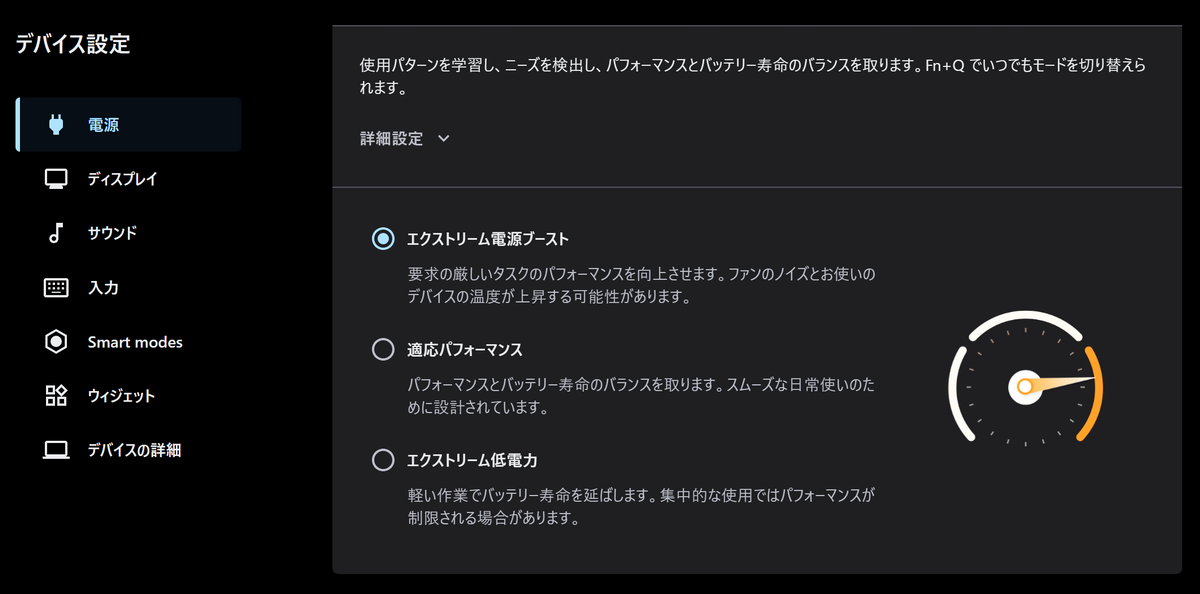Click the エクストリーム低電力 mode label
The image size is (1200, 594).
coord(472,460)
